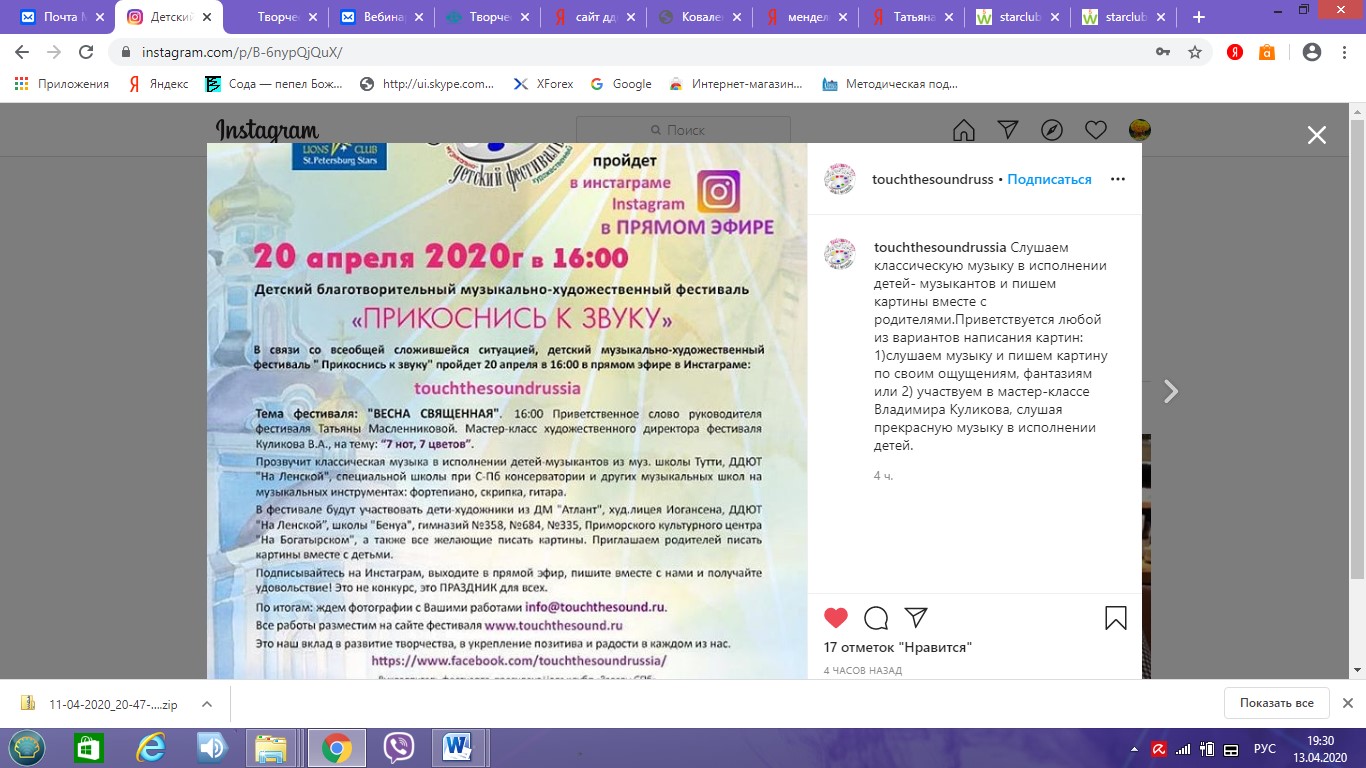This screenshot has height=768, width=1366.
Task: Switch to the сайт дд tab
Action: [599, 17]
